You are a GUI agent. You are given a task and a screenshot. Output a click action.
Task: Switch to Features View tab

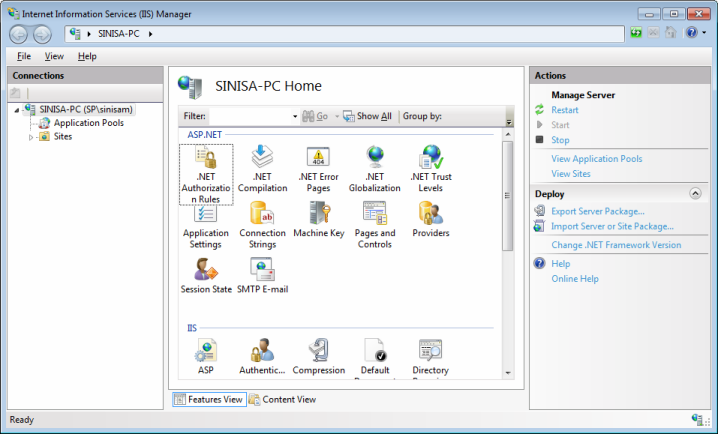coord(209,399)
